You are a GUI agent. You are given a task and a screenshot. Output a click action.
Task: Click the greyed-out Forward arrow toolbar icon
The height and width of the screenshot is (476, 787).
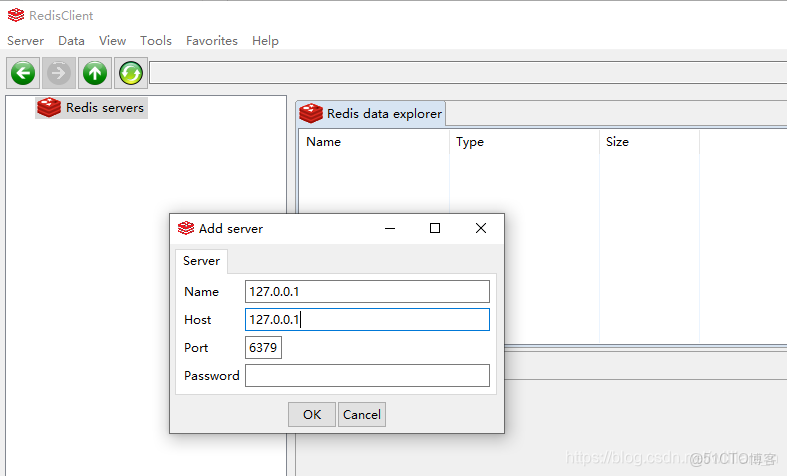point(59,73)
